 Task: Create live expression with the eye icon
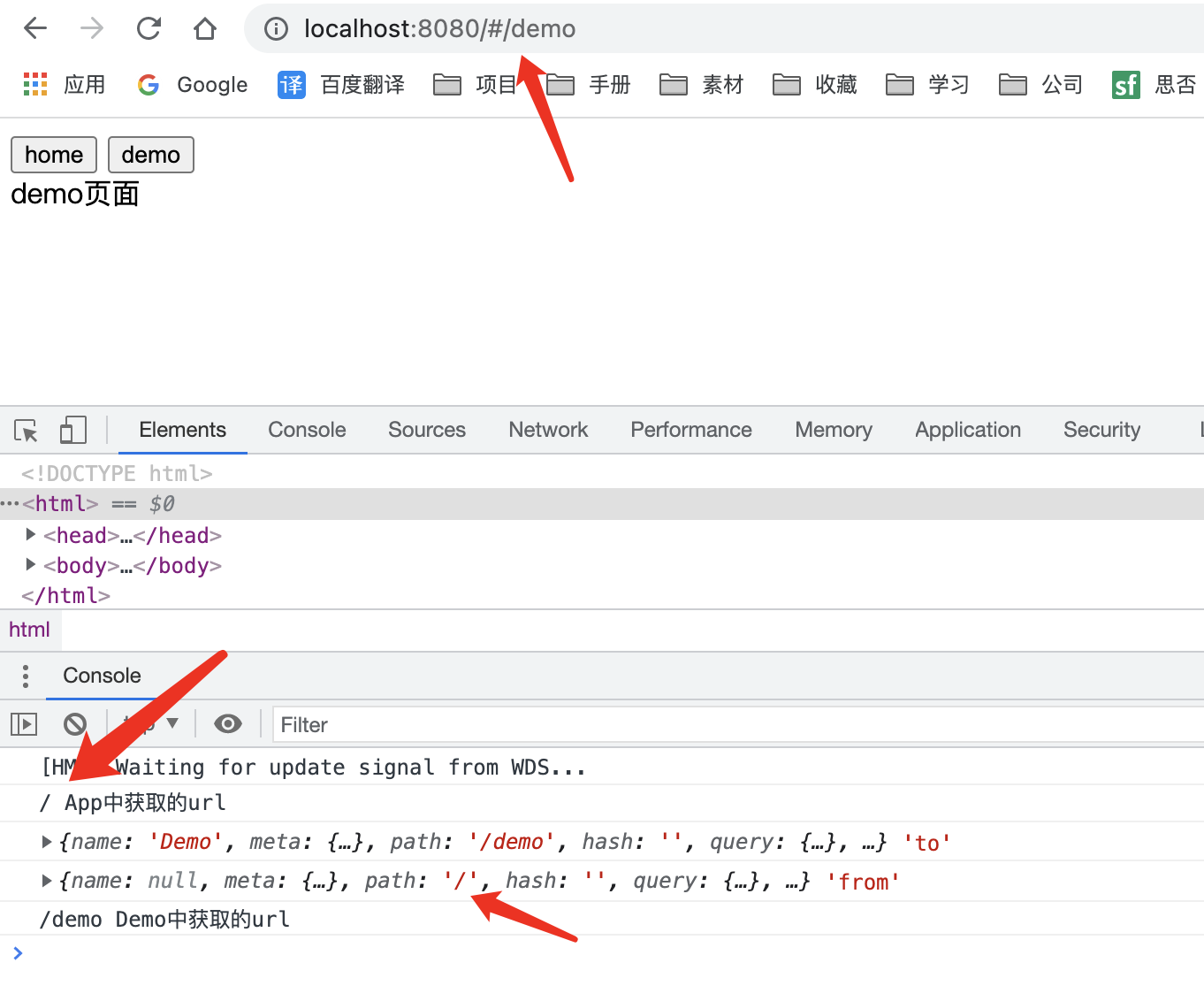tap(228, 724)
